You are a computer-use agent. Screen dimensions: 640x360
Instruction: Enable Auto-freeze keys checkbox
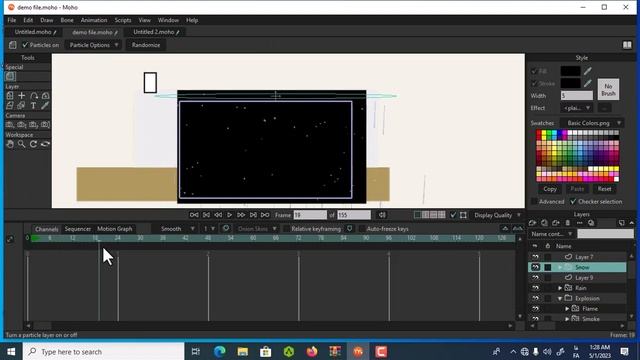[x=362, y=229]
